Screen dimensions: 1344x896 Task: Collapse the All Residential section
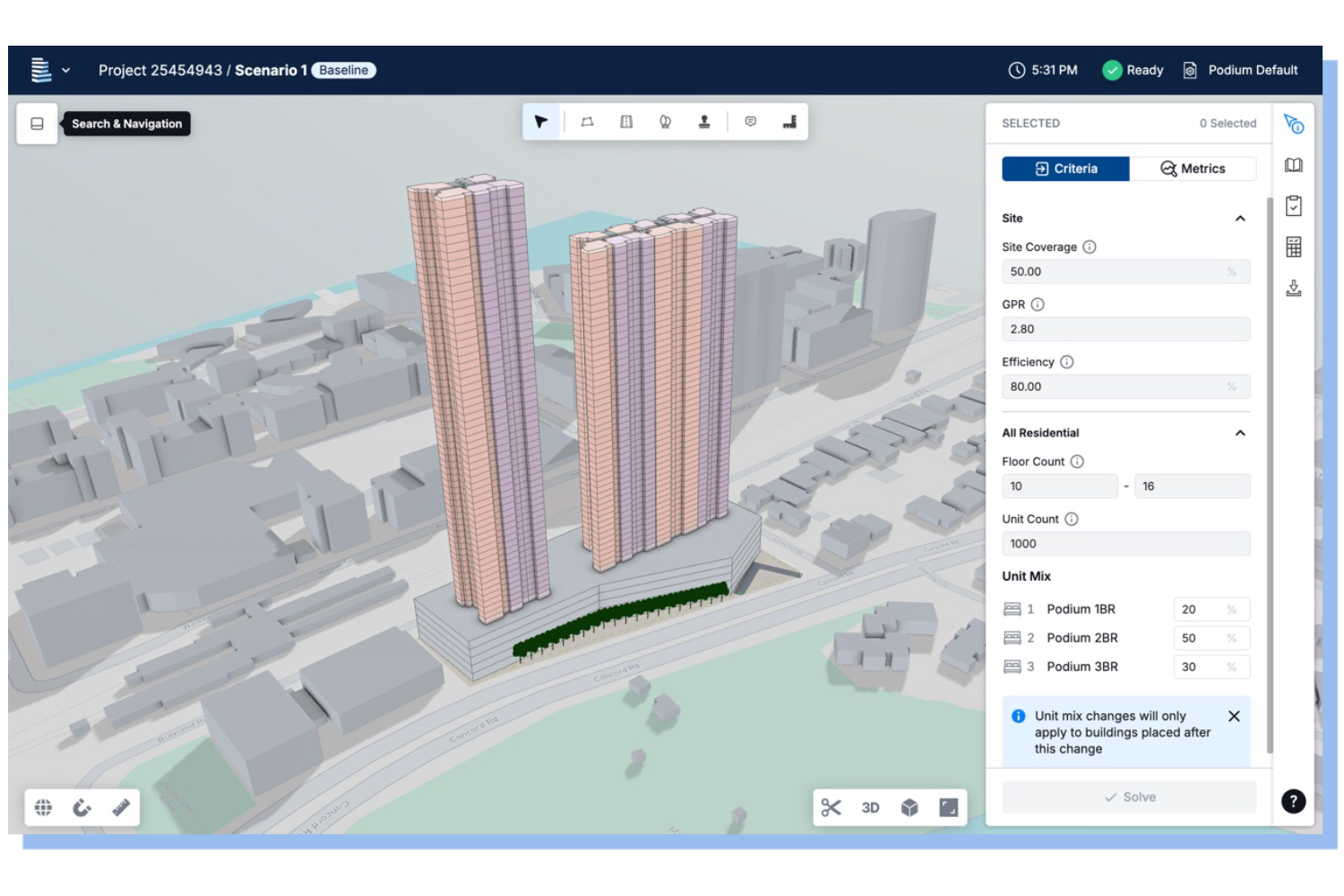[1240, 433]
